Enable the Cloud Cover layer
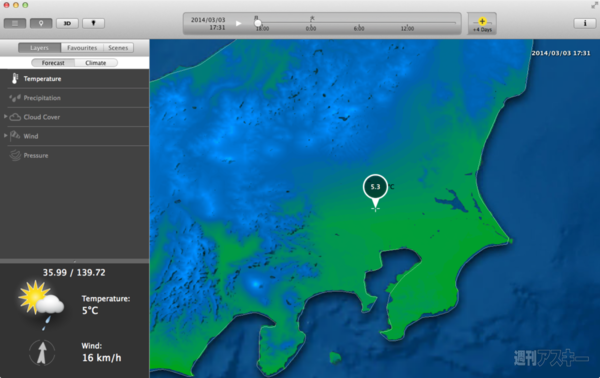The image size is (600, 378). point(75,117)
